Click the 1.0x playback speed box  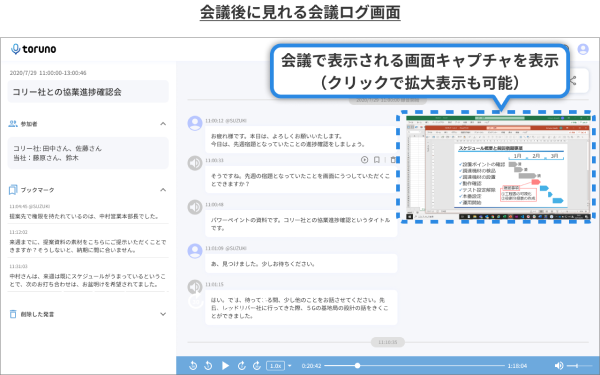tap(276, 366)
